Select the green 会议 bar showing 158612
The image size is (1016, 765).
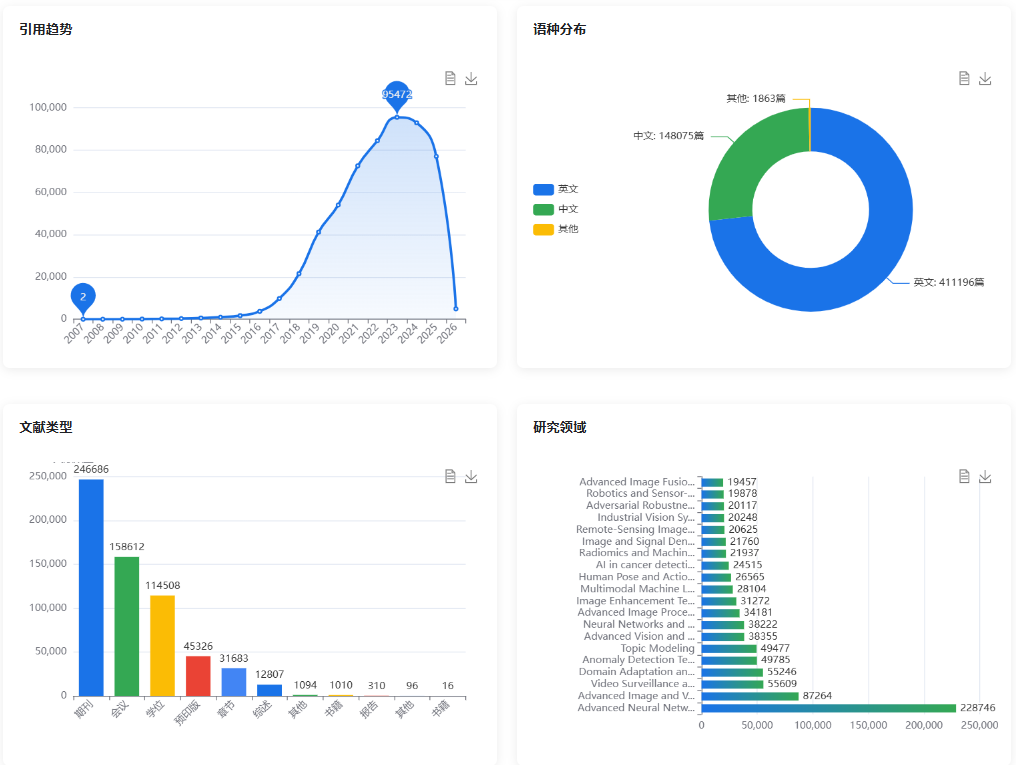[127, 626]
